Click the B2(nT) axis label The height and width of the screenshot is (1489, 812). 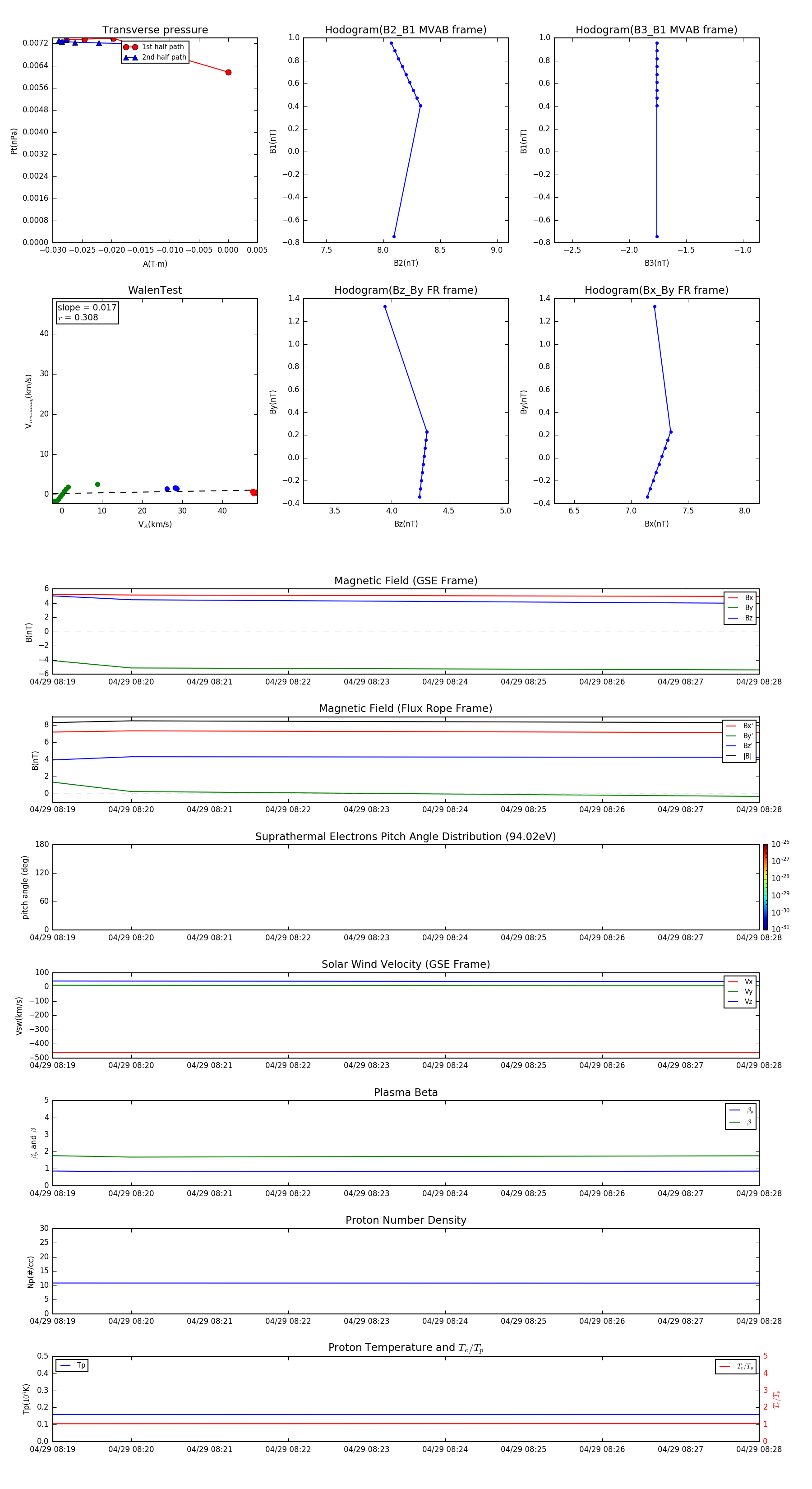[x=406, y=263]
